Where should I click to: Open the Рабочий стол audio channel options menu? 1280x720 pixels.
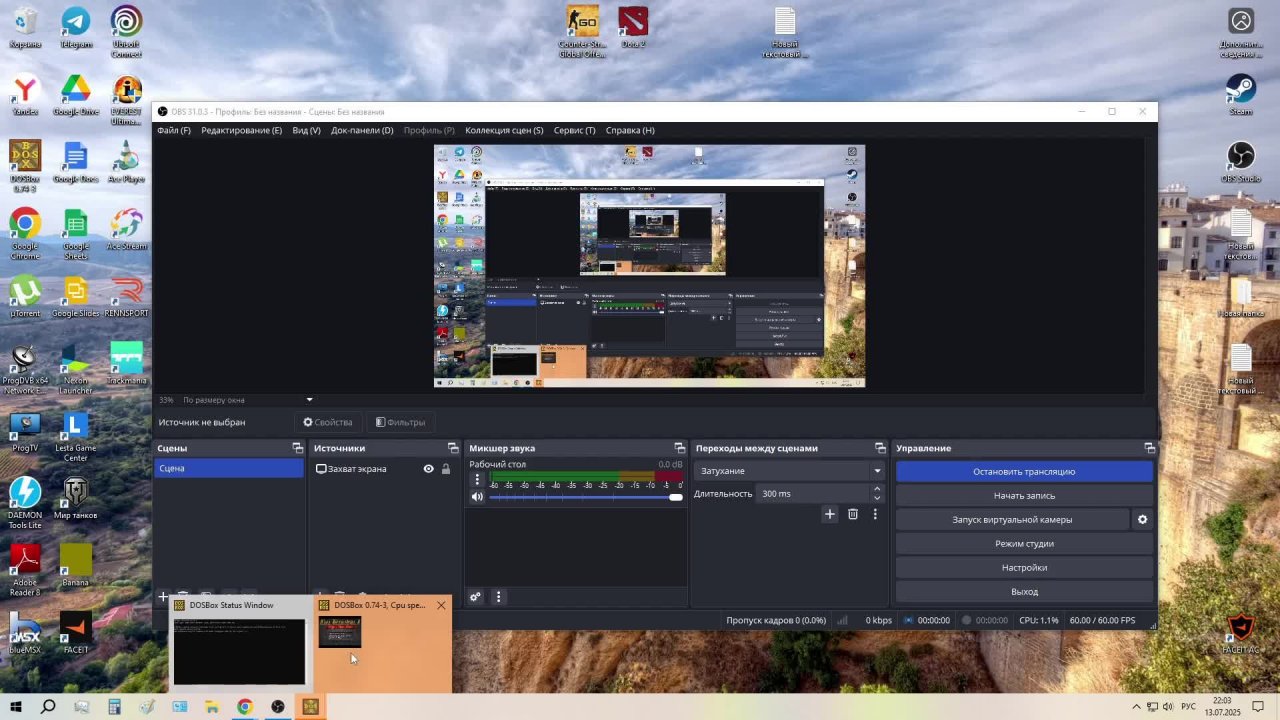(477, 480)
